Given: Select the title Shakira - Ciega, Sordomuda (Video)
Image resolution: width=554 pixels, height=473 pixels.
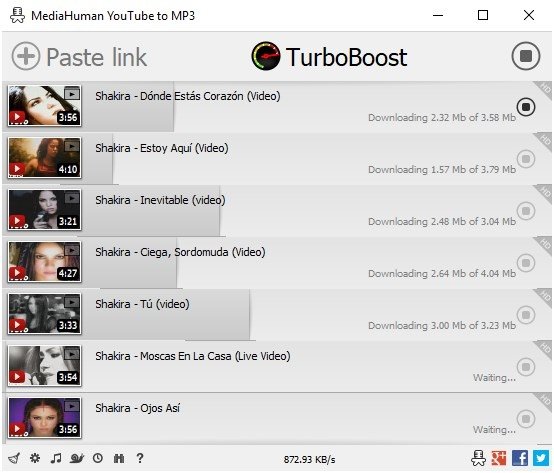Looking at the screenshot, I should click(180, 252).
